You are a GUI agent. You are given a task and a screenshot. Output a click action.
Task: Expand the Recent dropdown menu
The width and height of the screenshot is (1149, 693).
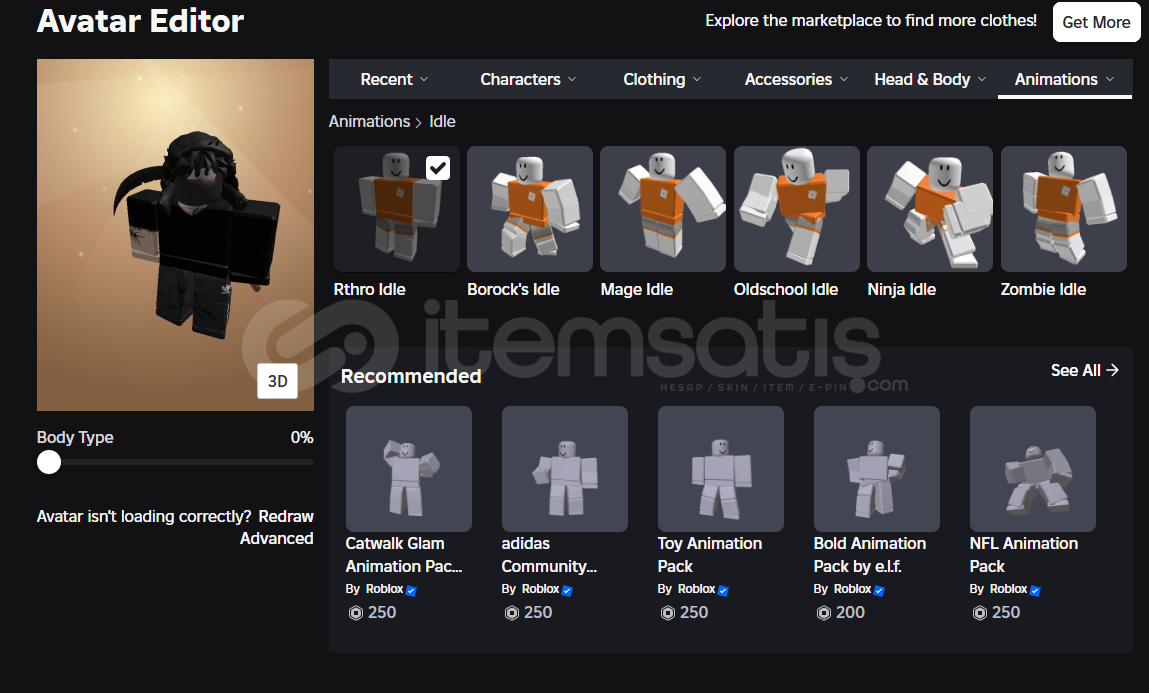coord(394,79)
